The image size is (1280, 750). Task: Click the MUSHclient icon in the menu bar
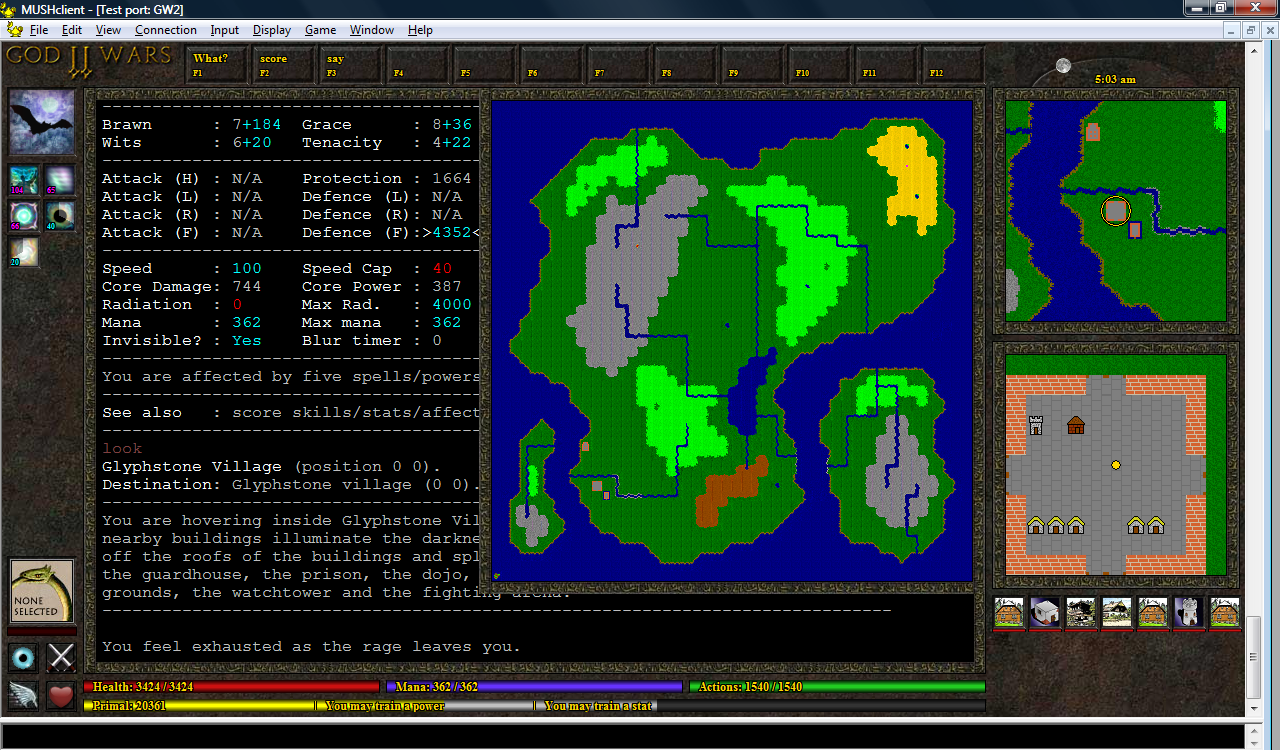pyautogui.click(x=15, y=30)
